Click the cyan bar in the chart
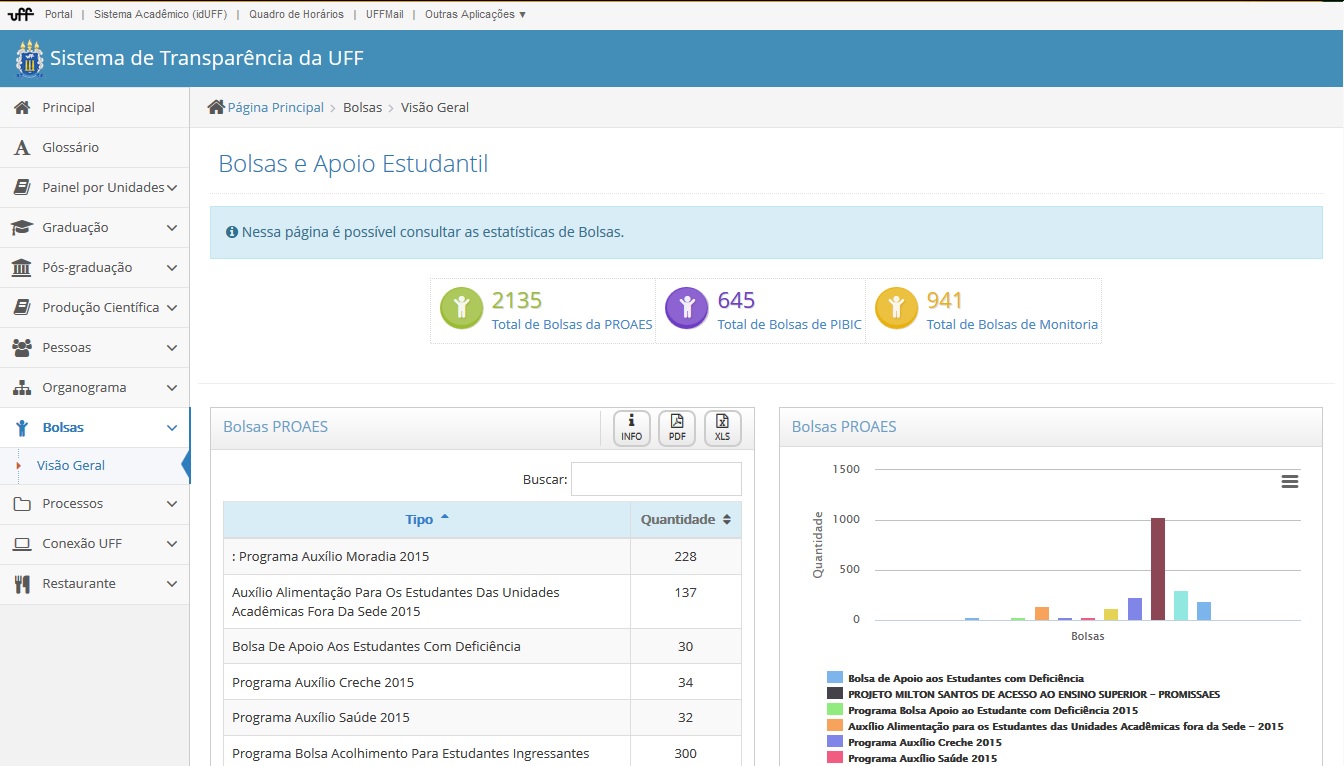 (1181, 605)
